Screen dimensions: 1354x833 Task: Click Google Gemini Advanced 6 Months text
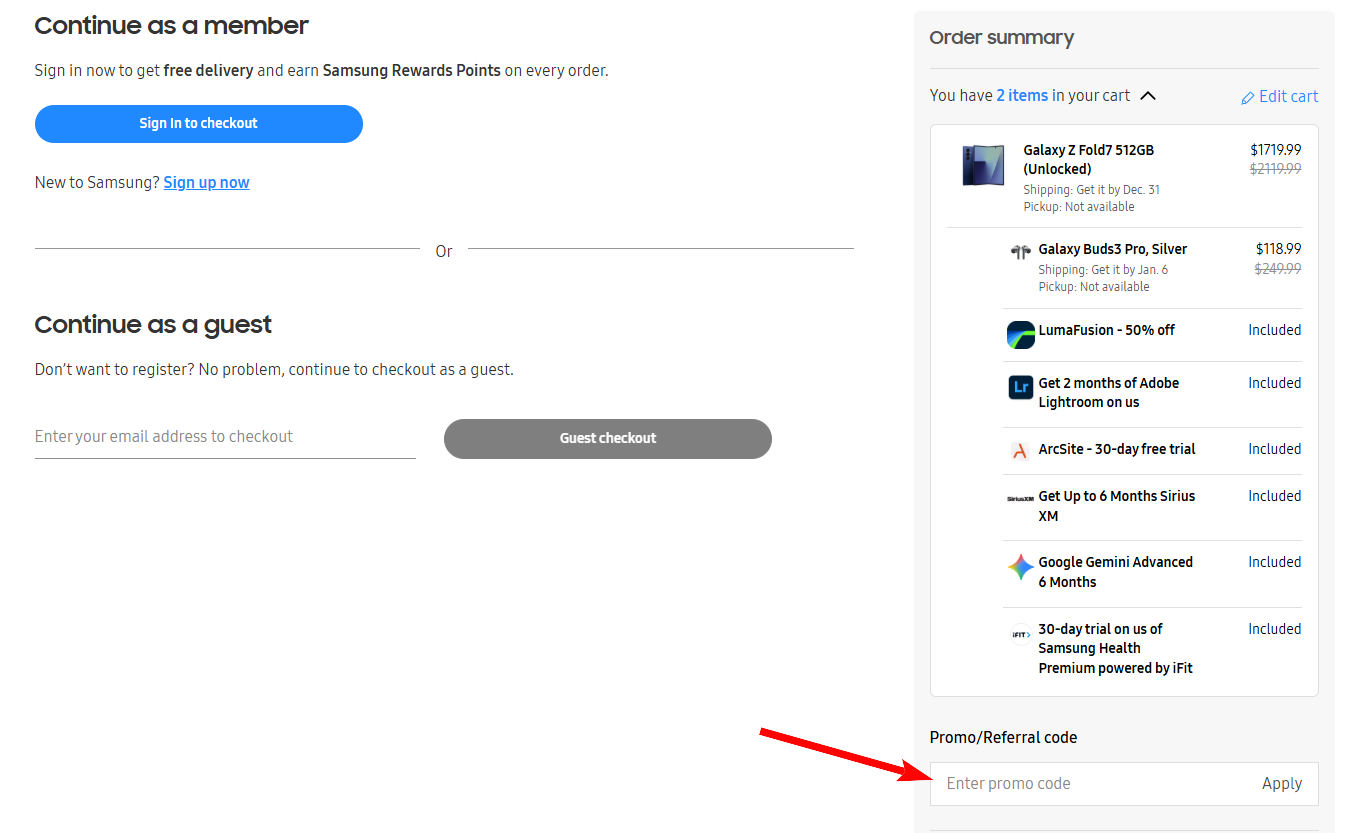[x=1116, y=572]
